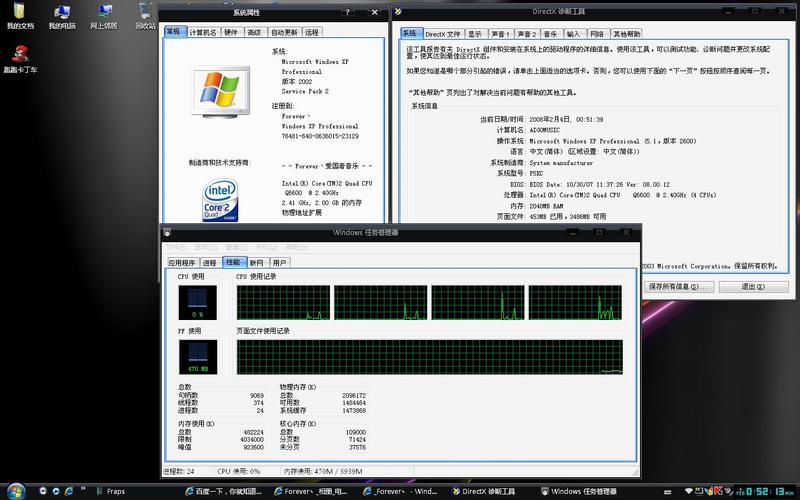Click the 保存所有信息 button
800x500 pixels.
click(679, 286)
